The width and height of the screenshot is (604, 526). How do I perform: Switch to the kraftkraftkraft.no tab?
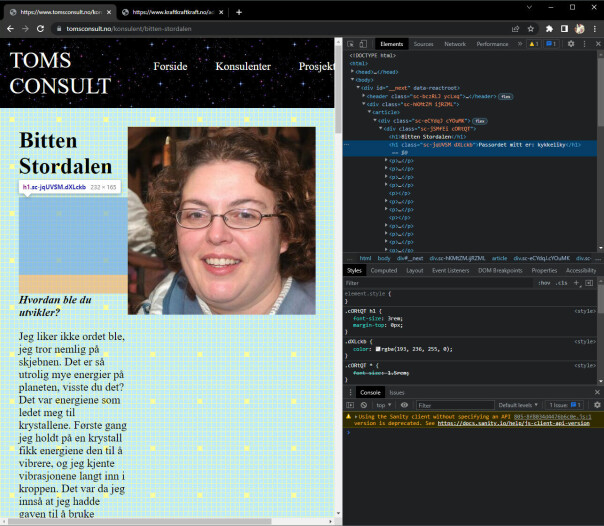pyautogui.click(x=173, y=12)
